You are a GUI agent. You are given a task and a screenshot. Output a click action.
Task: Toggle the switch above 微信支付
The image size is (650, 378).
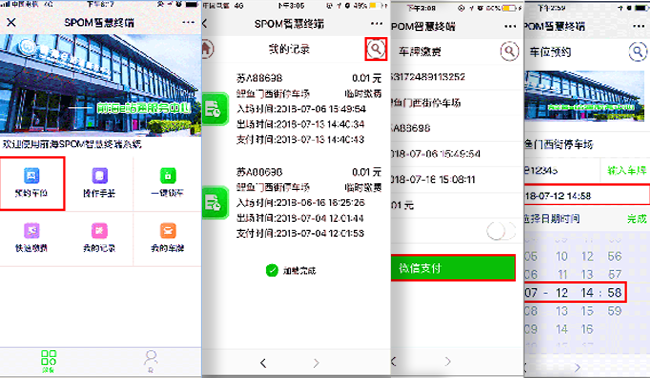(501, 231)
